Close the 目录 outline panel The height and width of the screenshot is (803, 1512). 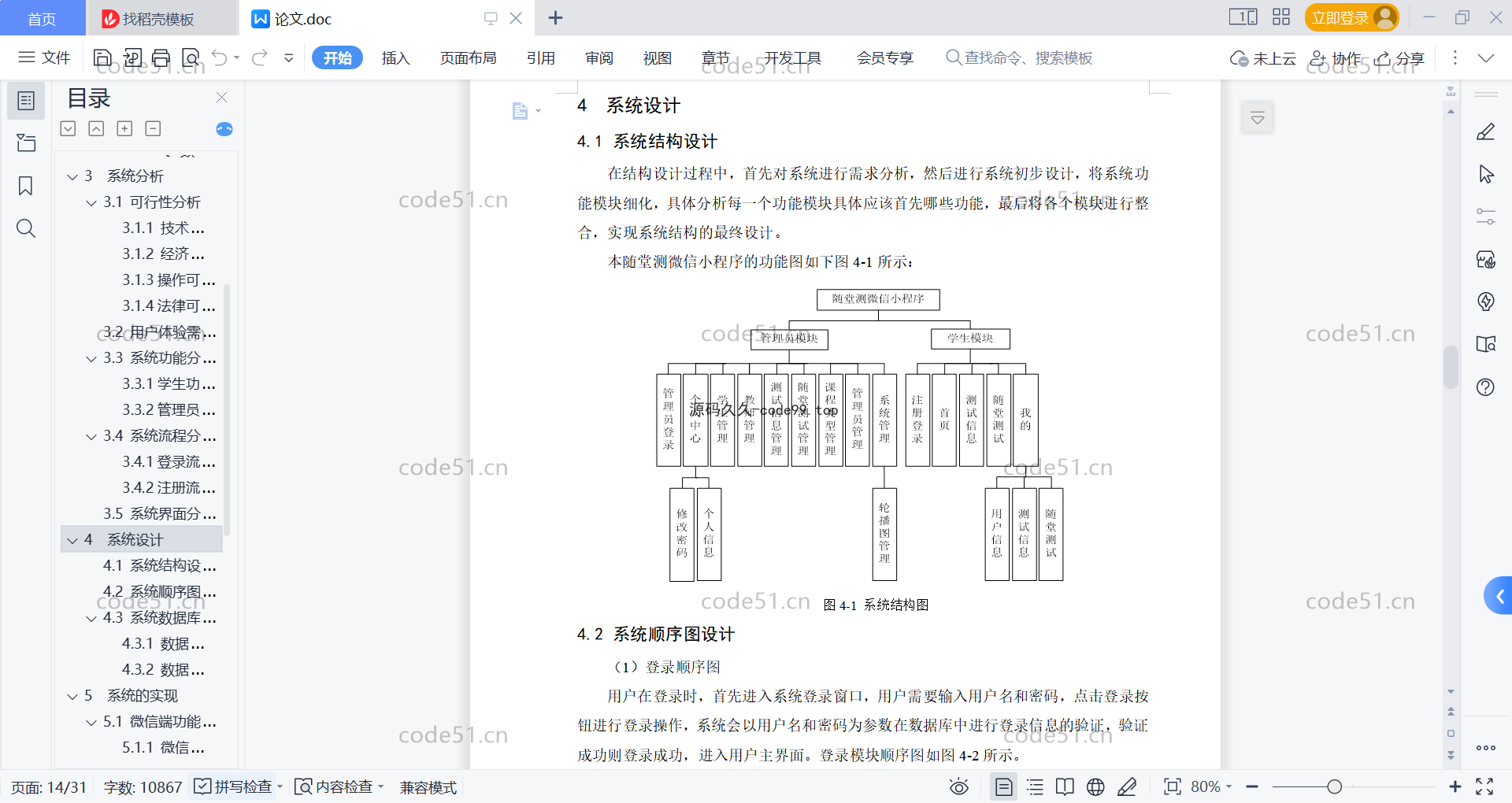coord(221,98)
